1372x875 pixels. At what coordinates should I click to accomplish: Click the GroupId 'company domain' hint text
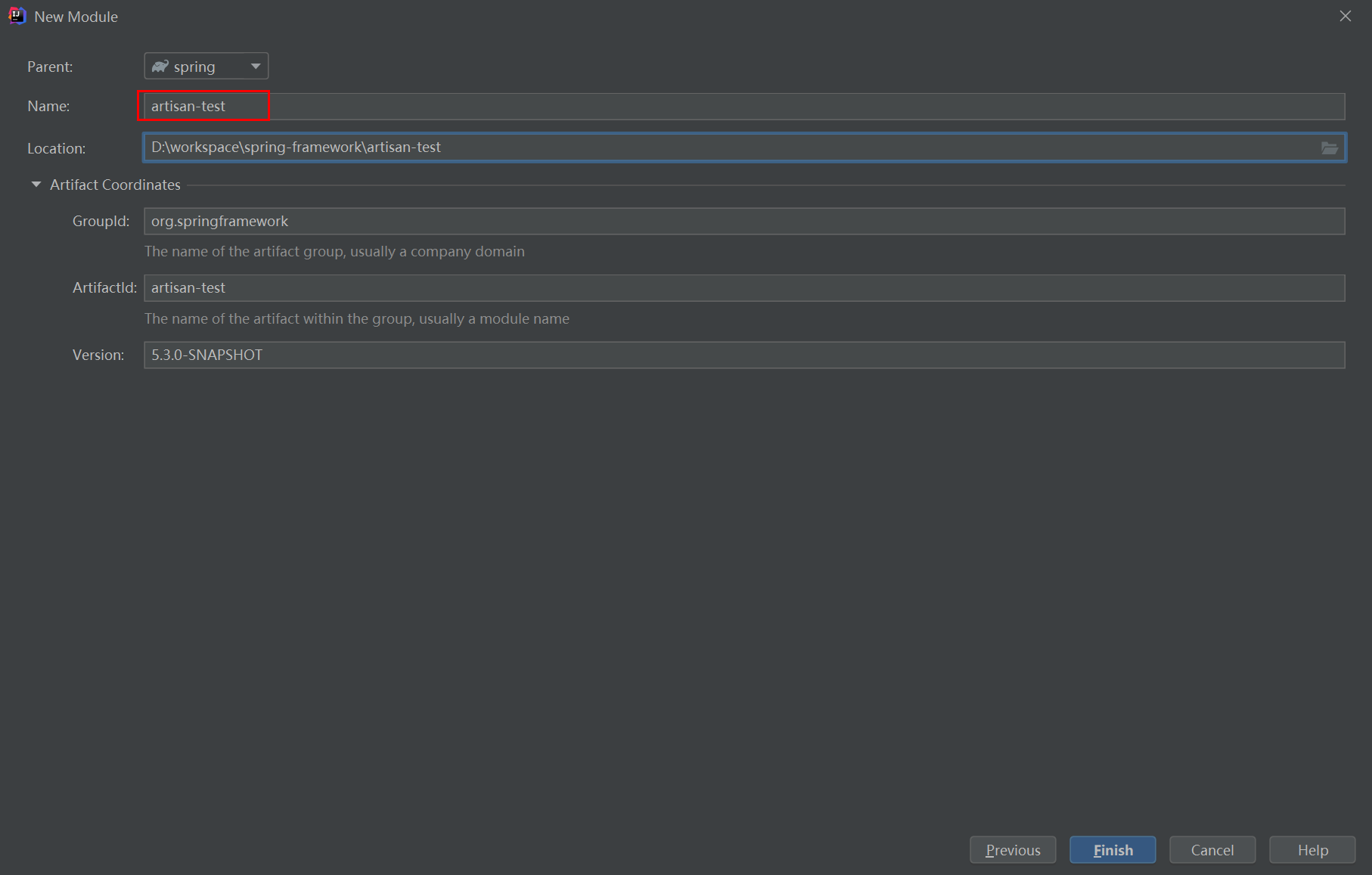coord(334,252)
